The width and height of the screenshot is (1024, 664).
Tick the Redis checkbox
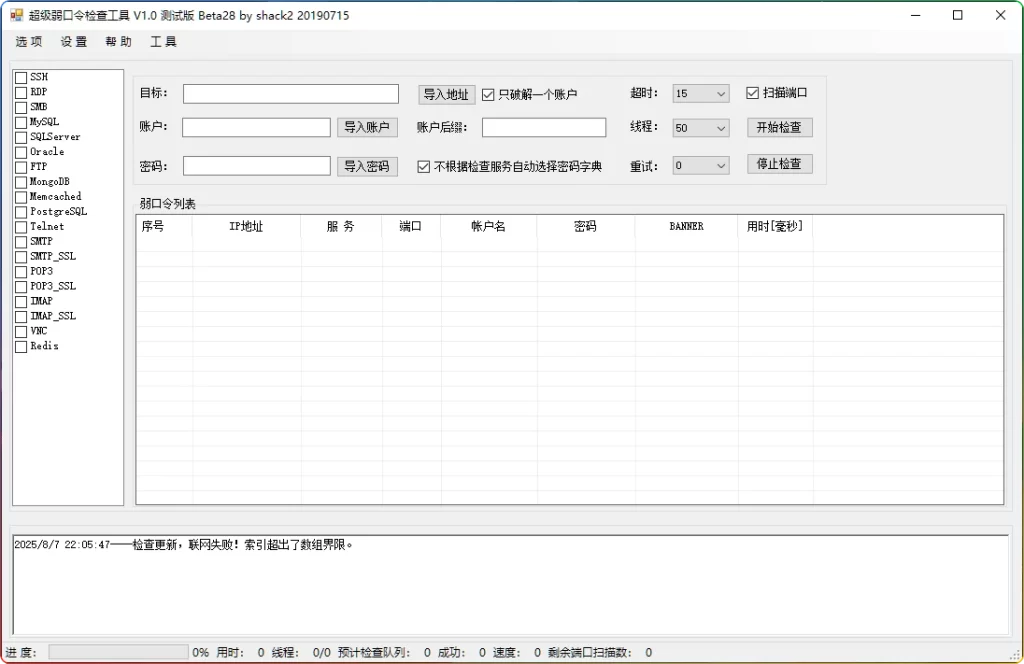click(x=21, y=347)
